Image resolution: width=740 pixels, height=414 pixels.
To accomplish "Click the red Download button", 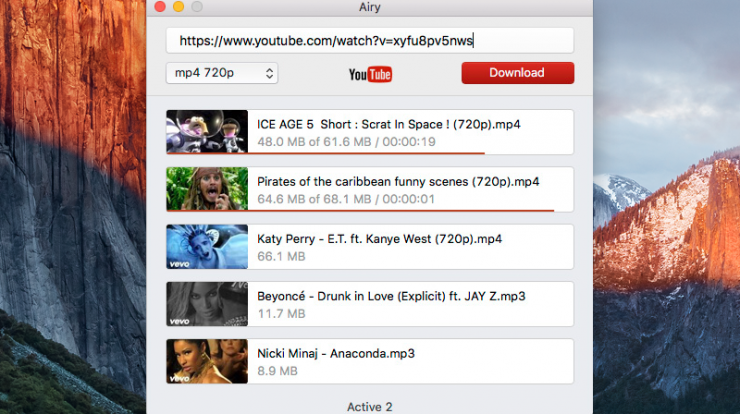I will [x=518, y=73].
